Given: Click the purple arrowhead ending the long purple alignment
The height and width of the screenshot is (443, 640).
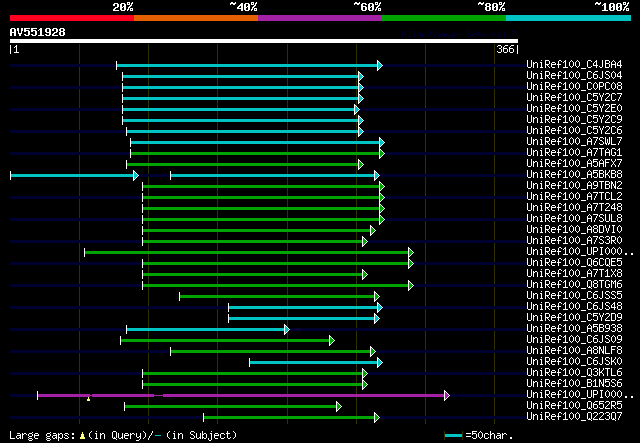Looking at the screenshot, I should 447,395.
